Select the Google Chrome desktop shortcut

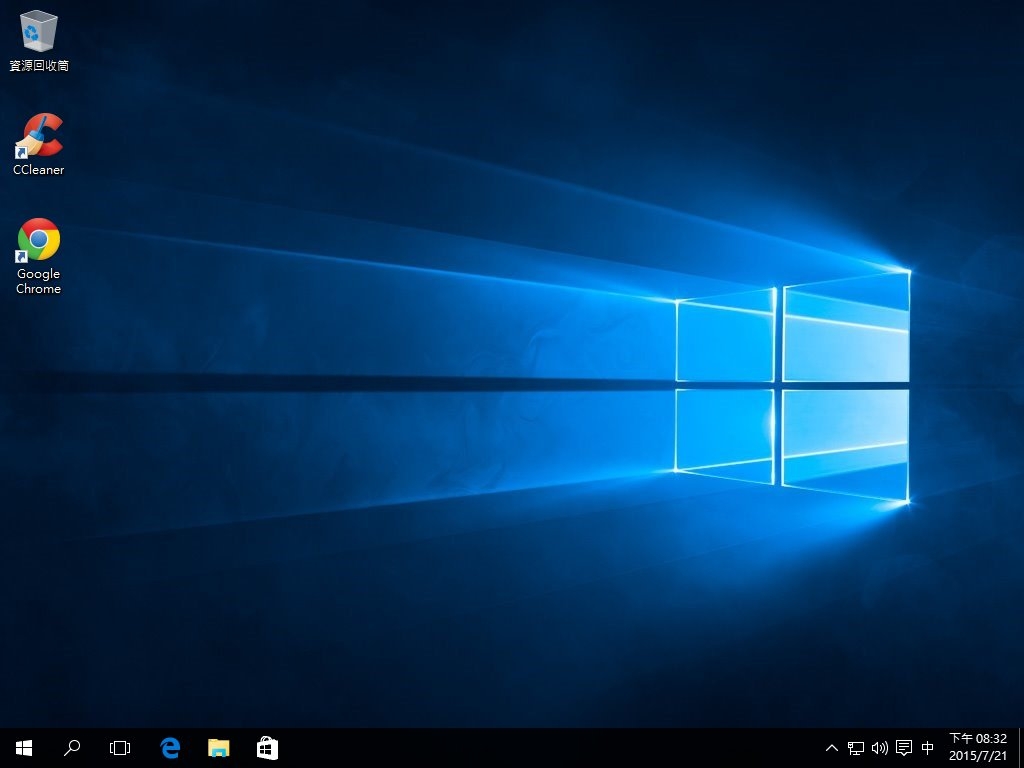[x=39, y=256]
